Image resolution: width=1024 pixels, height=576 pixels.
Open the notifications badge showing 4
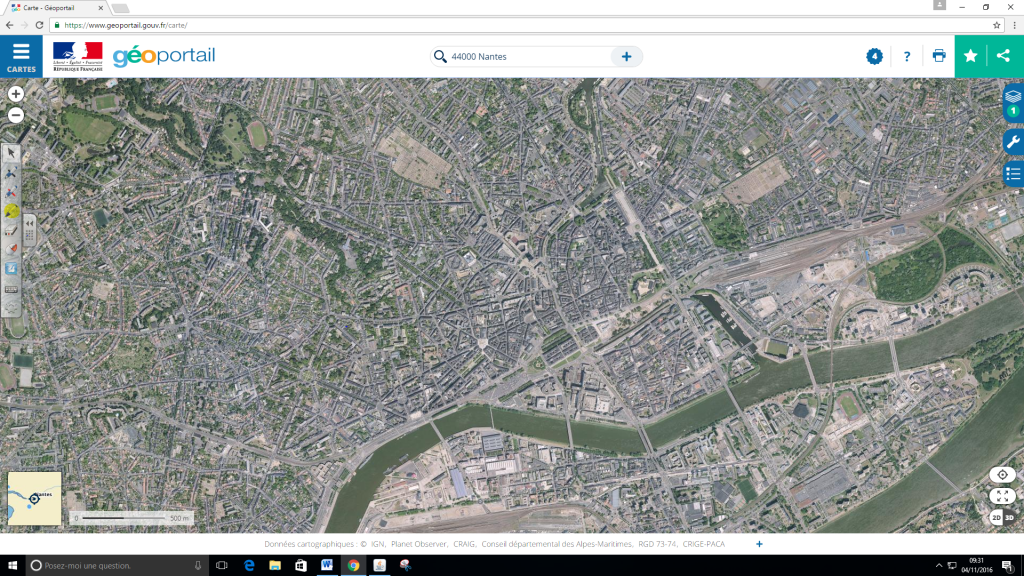tap(874, 56)
